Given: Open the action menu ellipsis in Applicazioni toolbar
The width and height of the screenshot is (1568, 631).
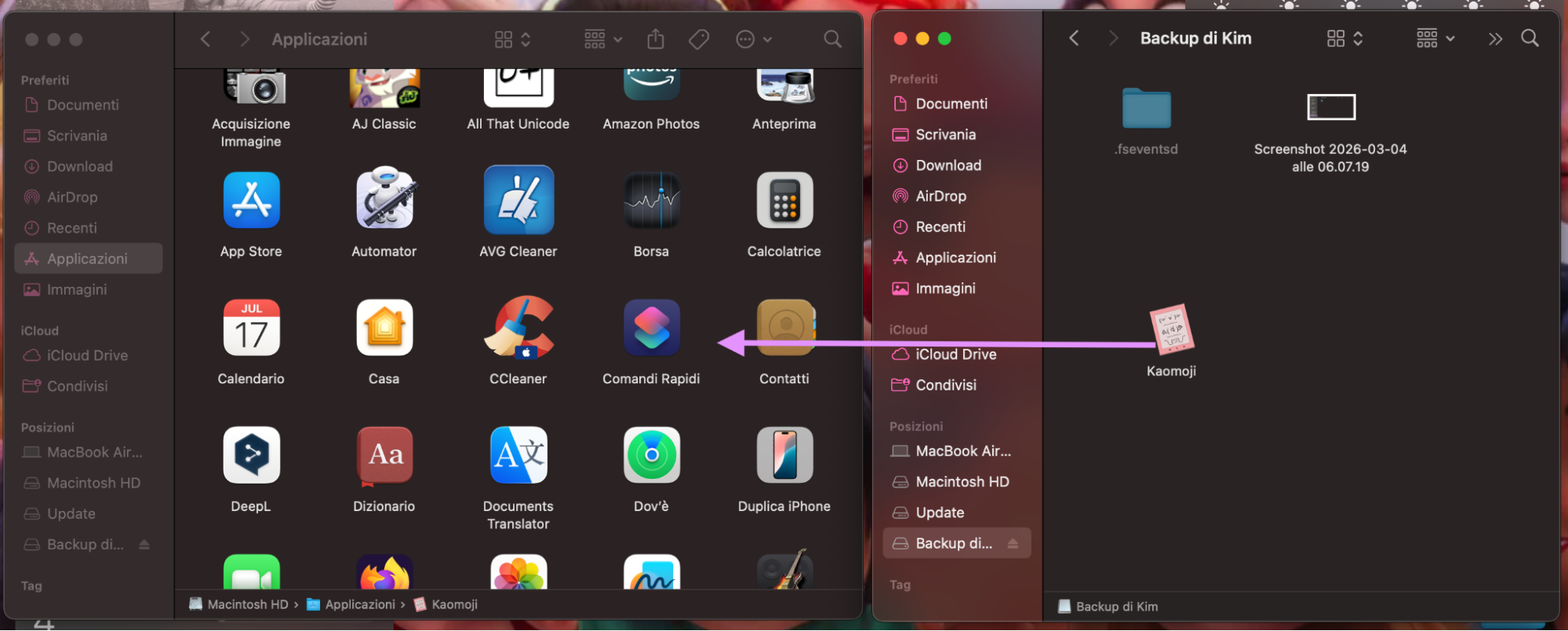Looking at the screenshot, I should point(754,39).
